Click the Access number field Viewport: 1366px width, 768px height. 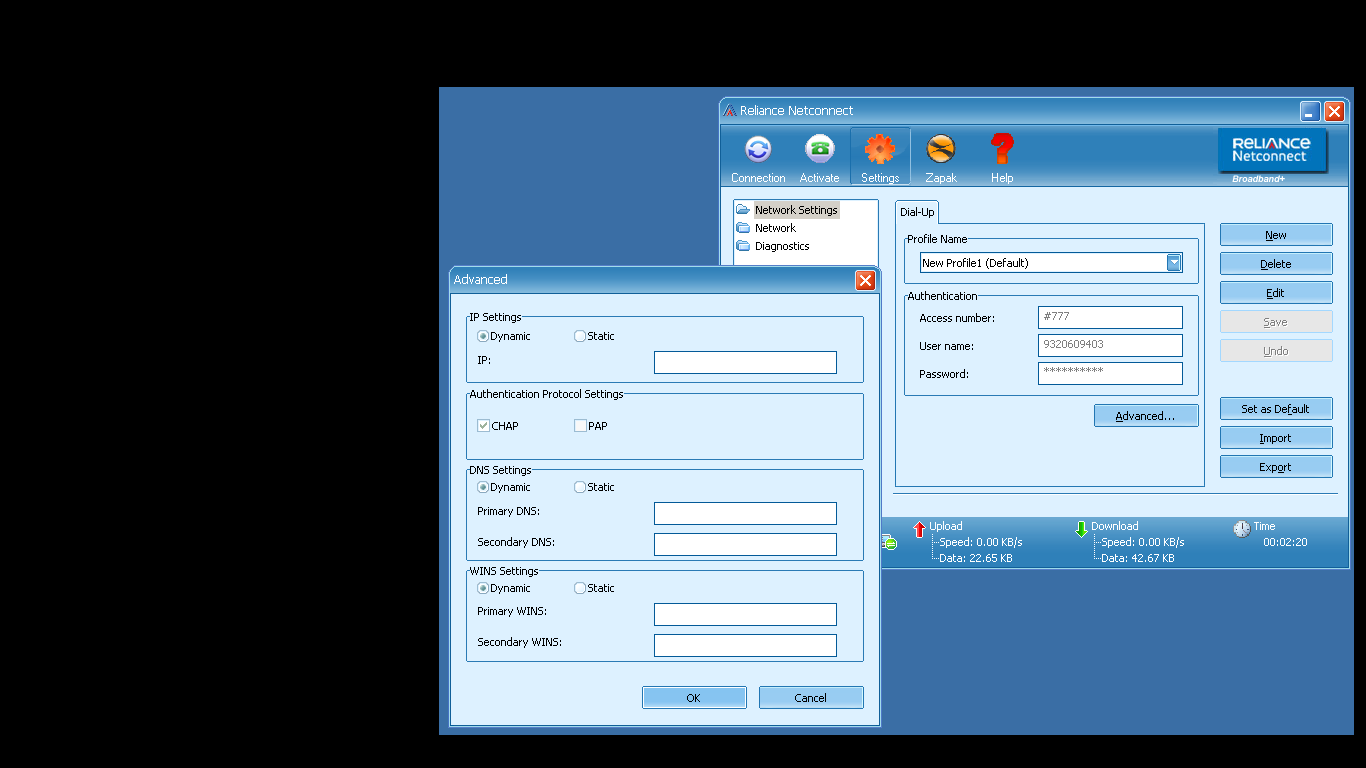1110,318
